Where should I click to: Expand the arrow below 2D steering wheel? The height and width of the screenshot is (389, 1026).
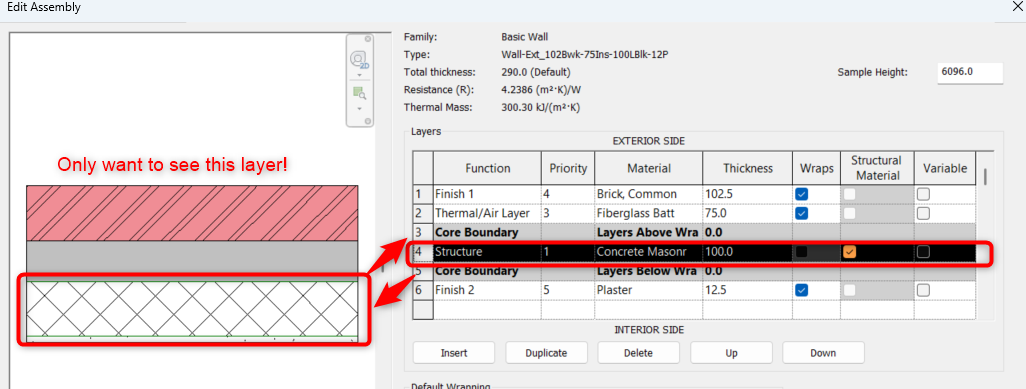[x=359, y=75]
